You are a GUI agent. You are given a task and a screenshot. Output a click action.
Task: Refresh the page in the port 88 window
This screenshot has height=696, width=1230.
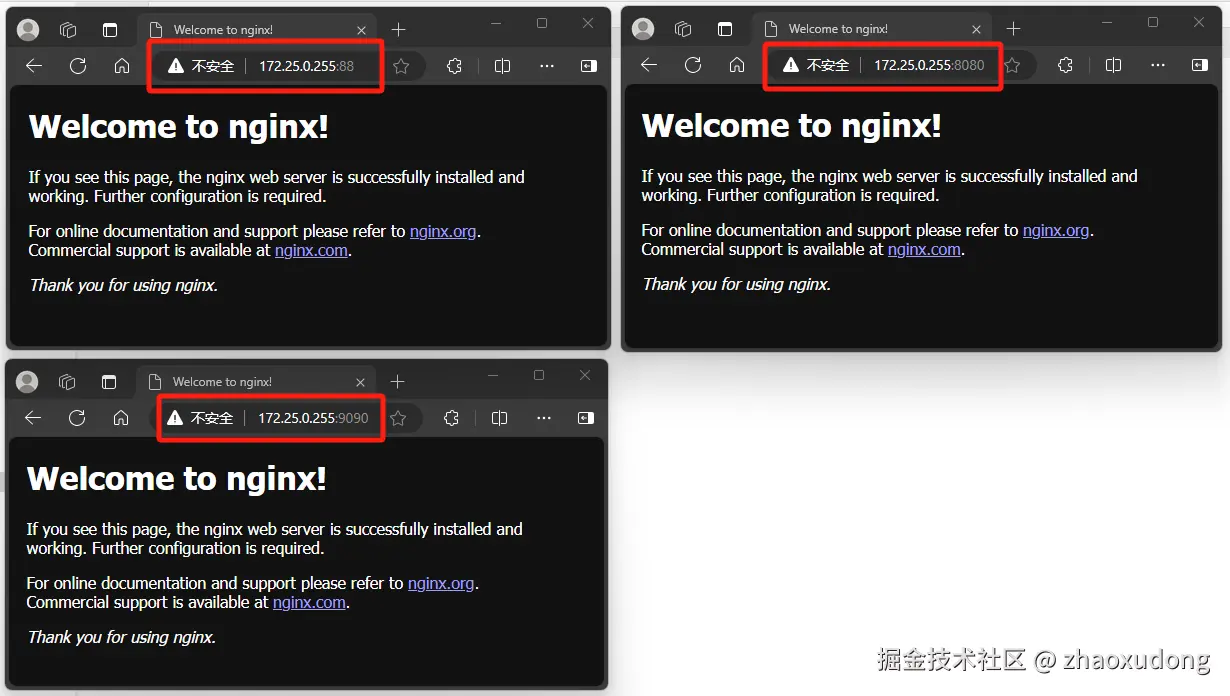(x=78, y=66)
